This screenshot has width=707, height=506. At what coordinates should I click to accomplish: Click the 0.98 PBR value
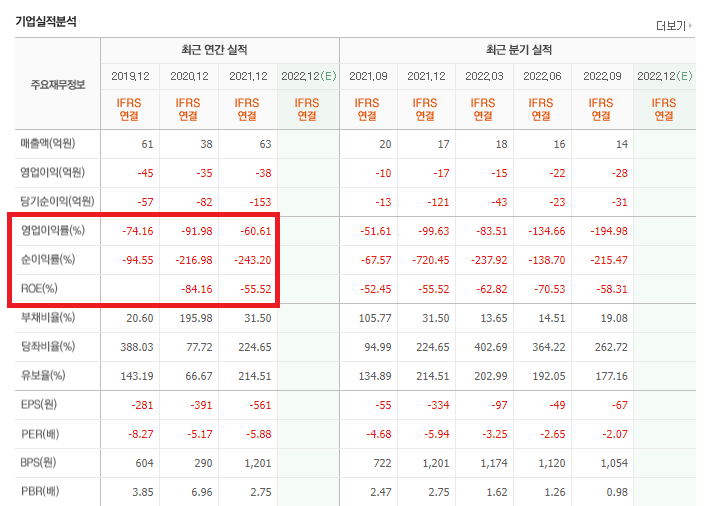click(x=617, y=492)
